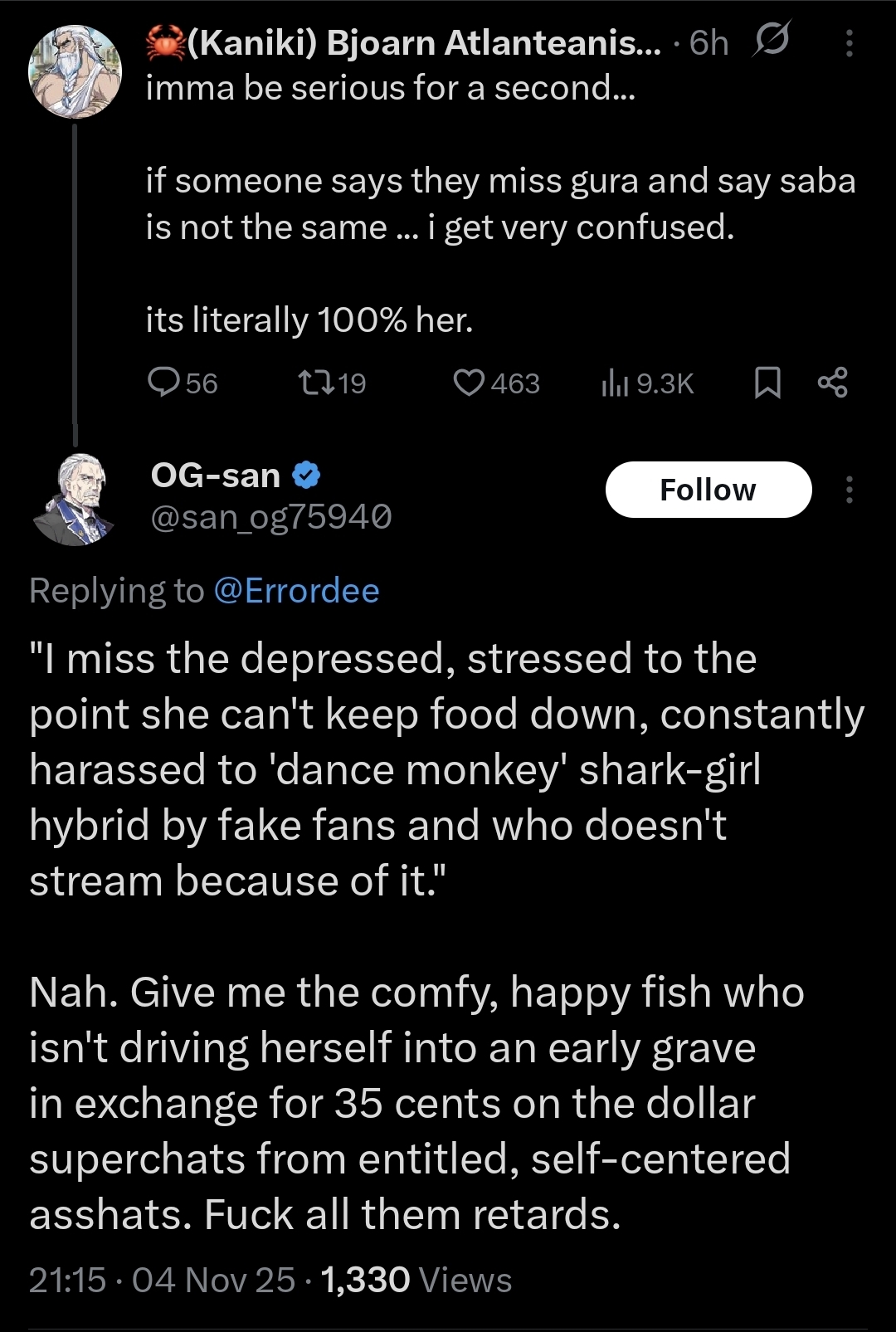Open the OG-san display name
896x1332 pixels.
click(x=216, y=476)
